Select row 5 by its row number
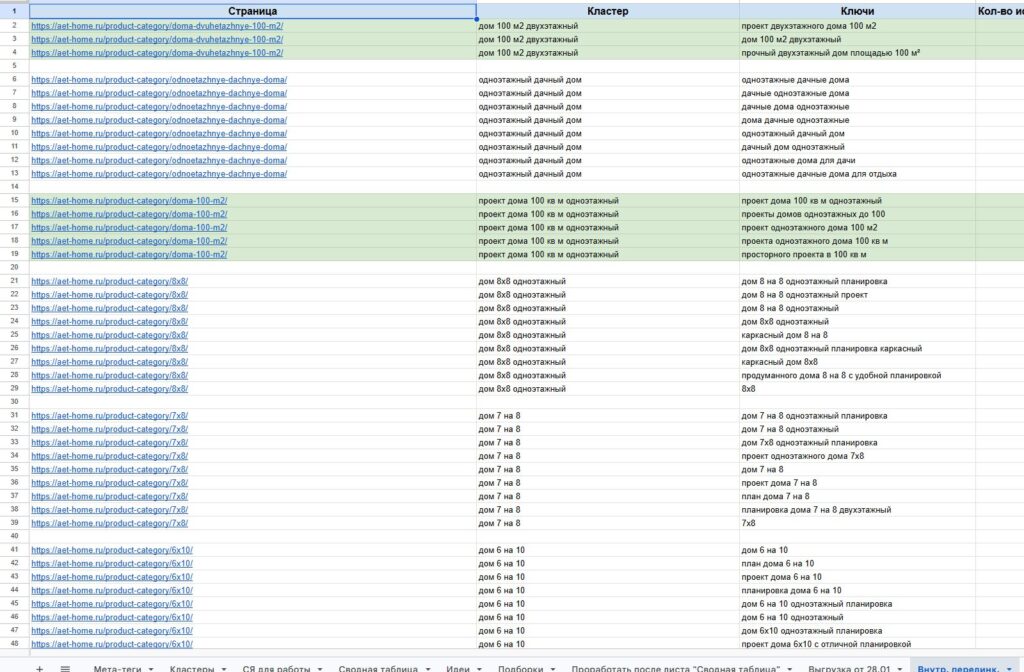Viewport: 1024px width, 672px height. point(14,66)
